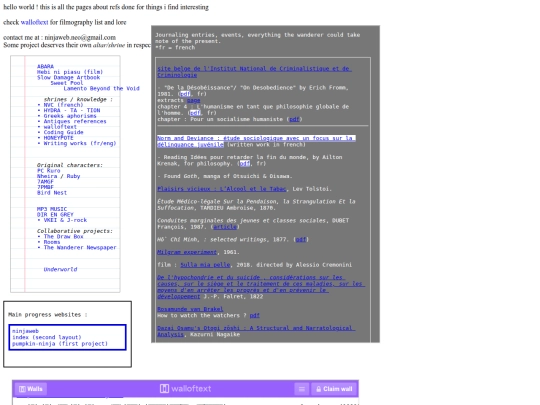Open the Sweet Pool link

click(x=67, y=83)
